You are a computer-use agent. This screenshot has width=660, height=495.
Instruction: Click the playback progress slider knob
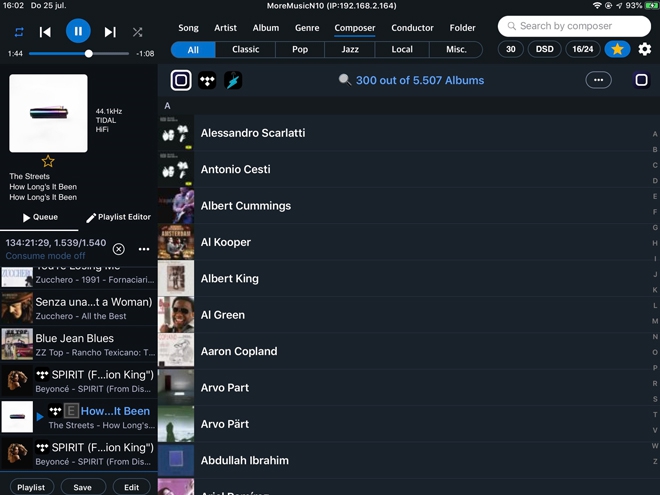click(88, 53)
